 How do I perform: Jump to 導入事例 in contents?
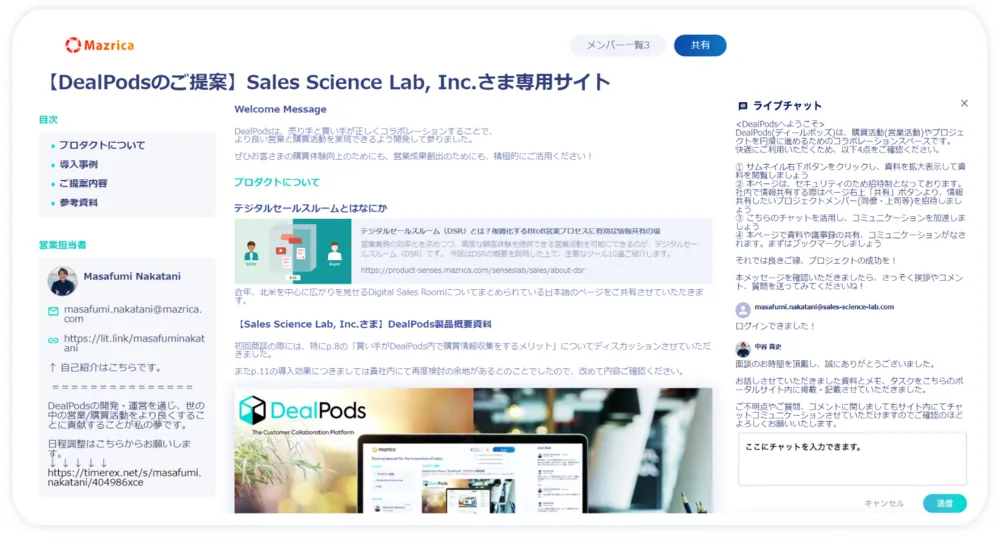tap(78, 165)
